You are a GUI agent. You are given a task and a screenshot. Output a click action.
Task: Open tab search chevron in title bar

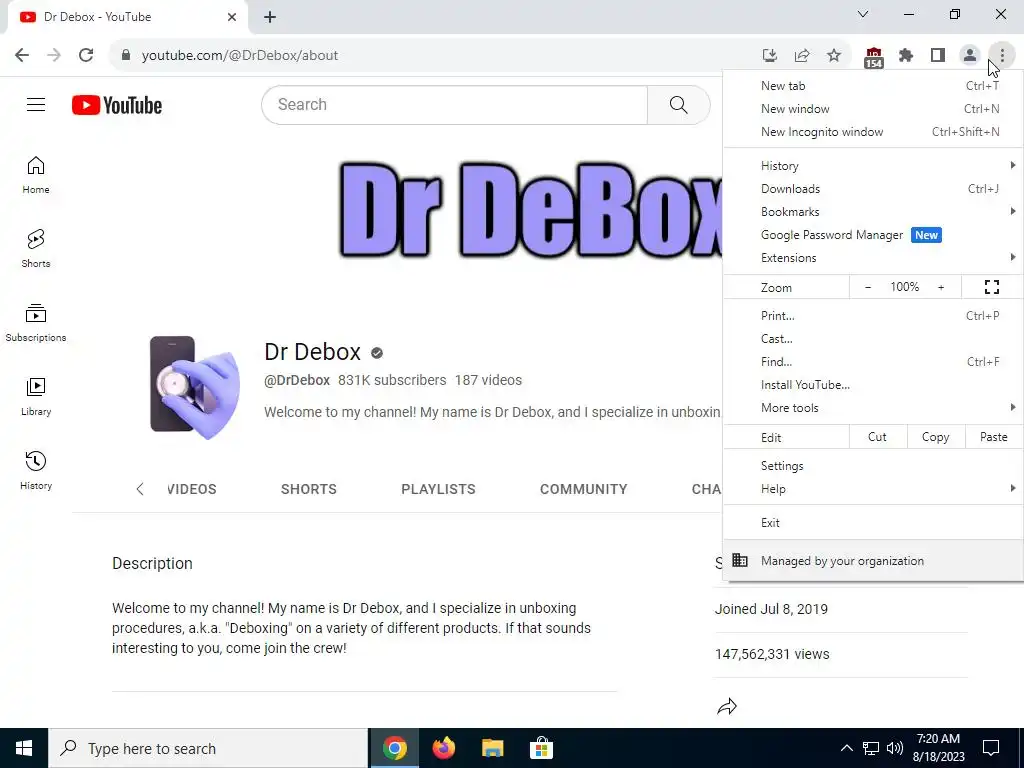863,14
